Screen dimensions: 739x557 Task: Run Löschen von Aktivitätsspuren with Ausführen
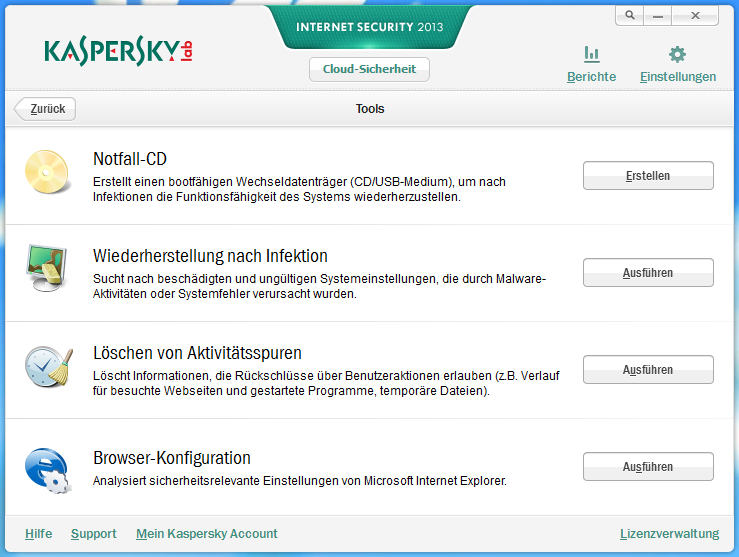[x=648, y=370]
